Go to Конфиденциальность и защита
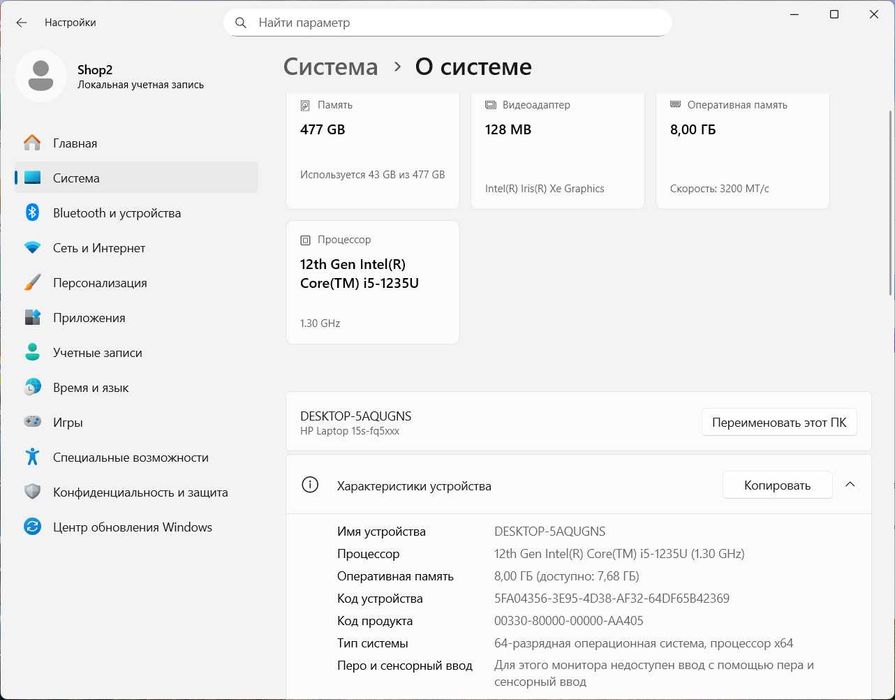 [x=136, y=492]
